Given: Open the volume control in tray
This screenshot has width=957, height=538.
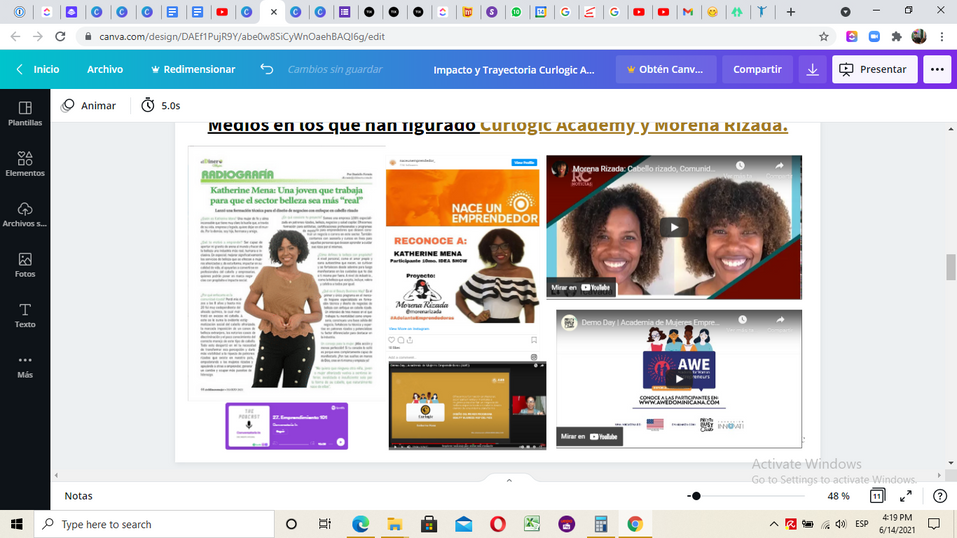Looking at the screenshot, I should click(841, 524).
